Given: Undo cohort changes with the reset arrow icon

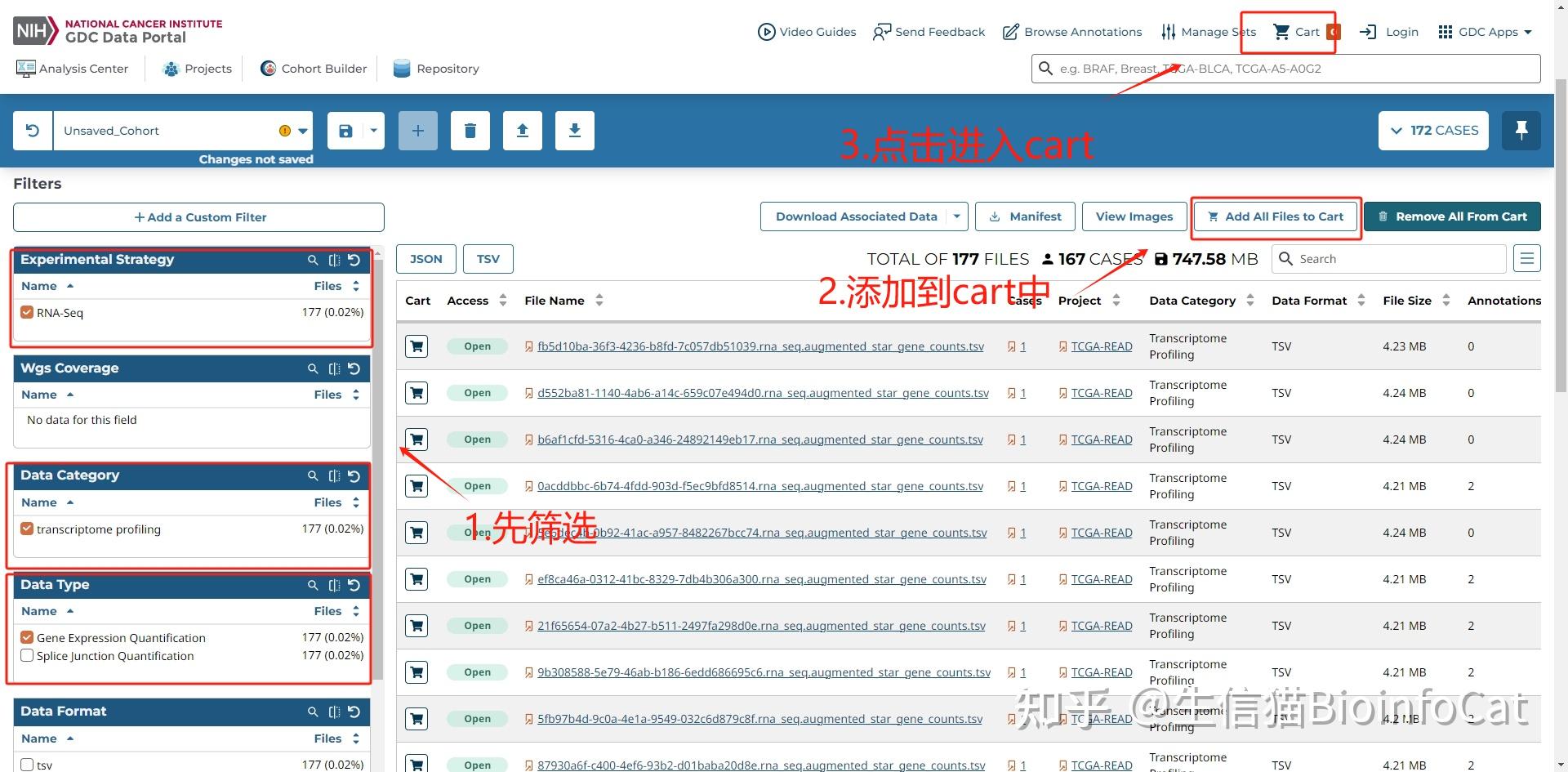Looking at the screenshot, I should (x=31, y=130).
